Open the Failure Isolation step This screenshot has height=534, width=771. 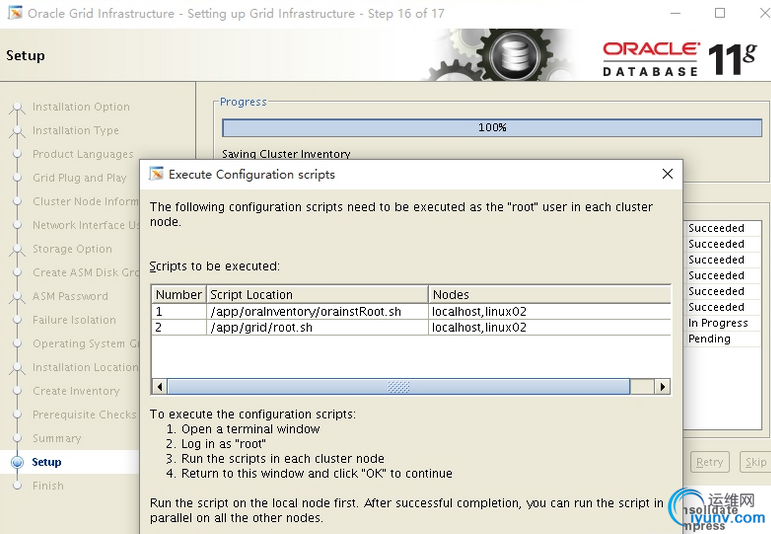click(x=74, y=320)
